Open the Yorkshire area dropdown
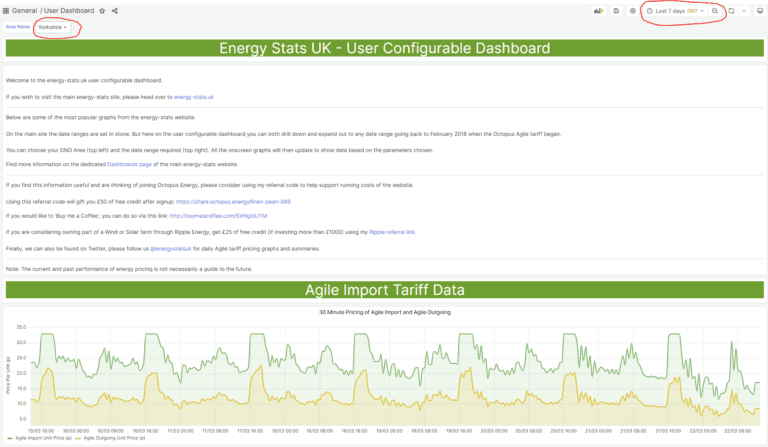 click(52, 27)
